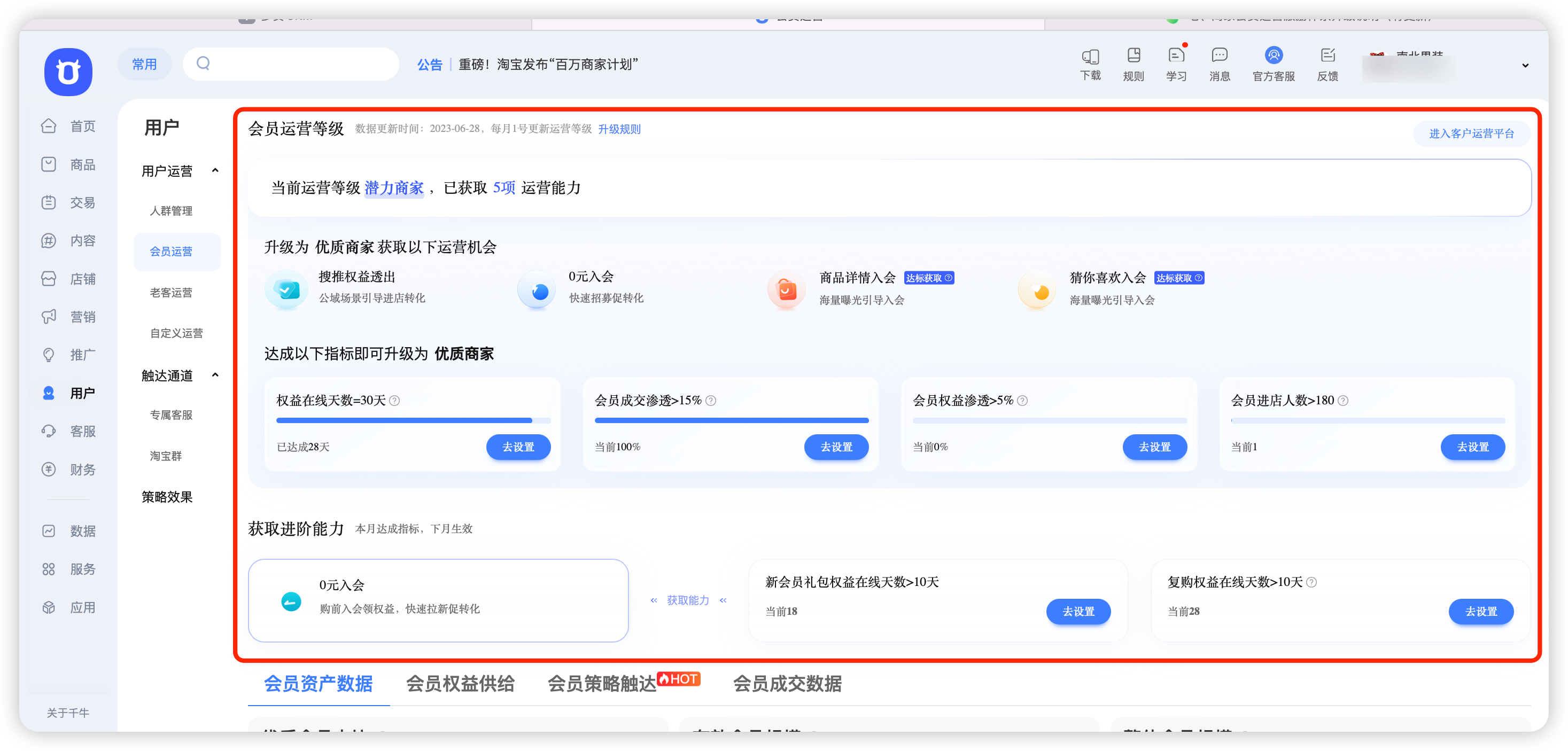This screenshot has height=751, width=1568.
Task: Open the 规则 rules icon
Action: [x=1134, y=56]
